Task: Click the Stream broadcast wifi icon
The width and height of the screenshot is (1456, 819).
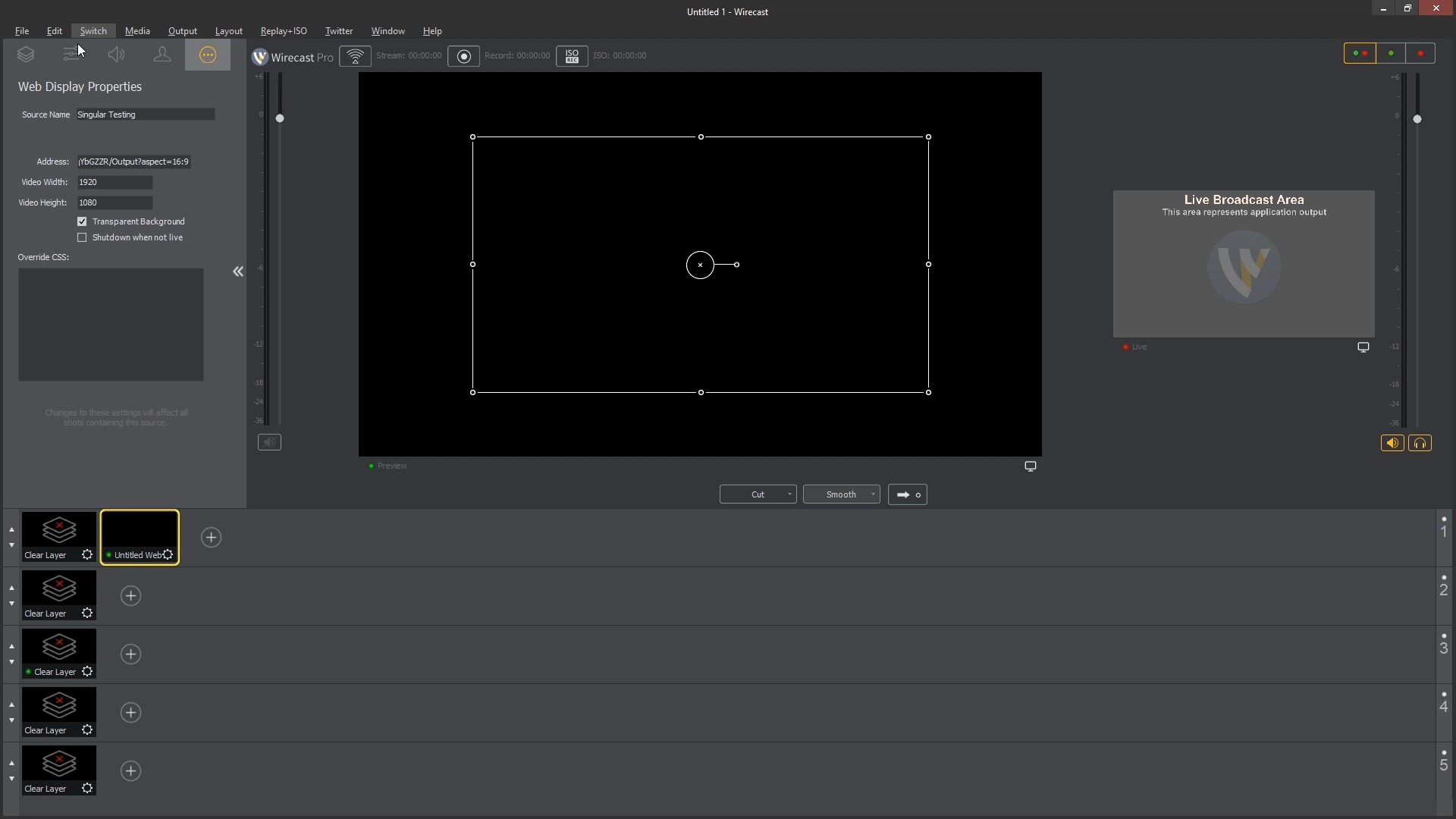Action: [x=355, y=56]
